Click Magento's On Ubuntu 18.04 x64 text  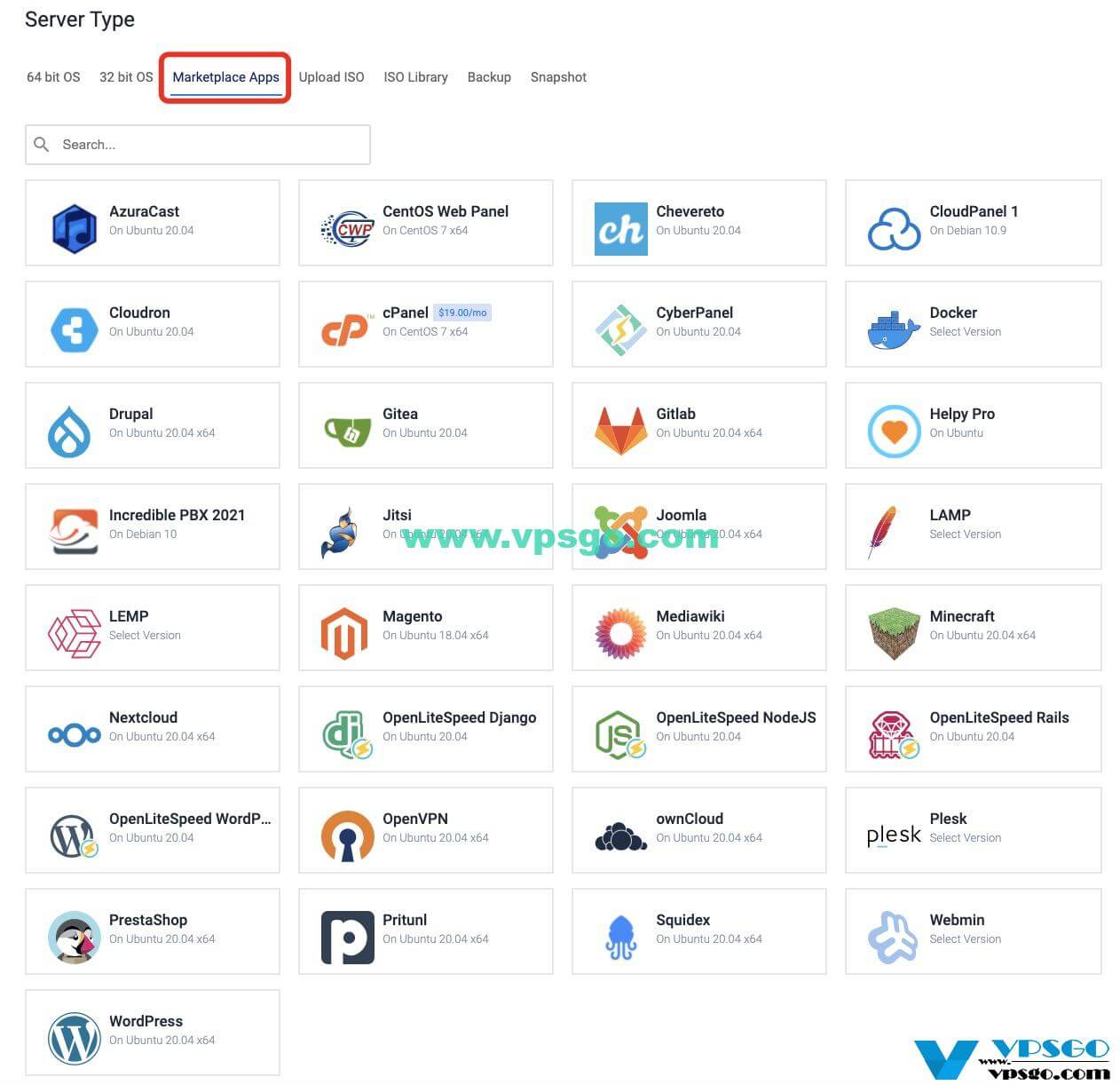(436, 635)
